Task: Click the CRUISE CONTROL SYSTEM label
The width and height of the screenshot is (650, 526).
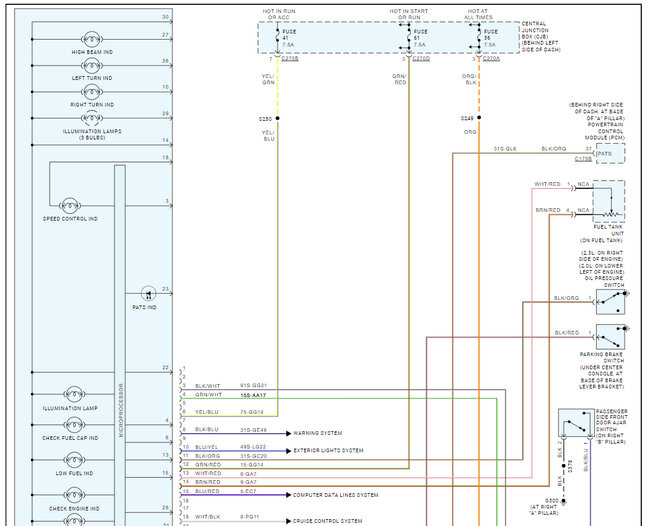Action: click(327, 521)
